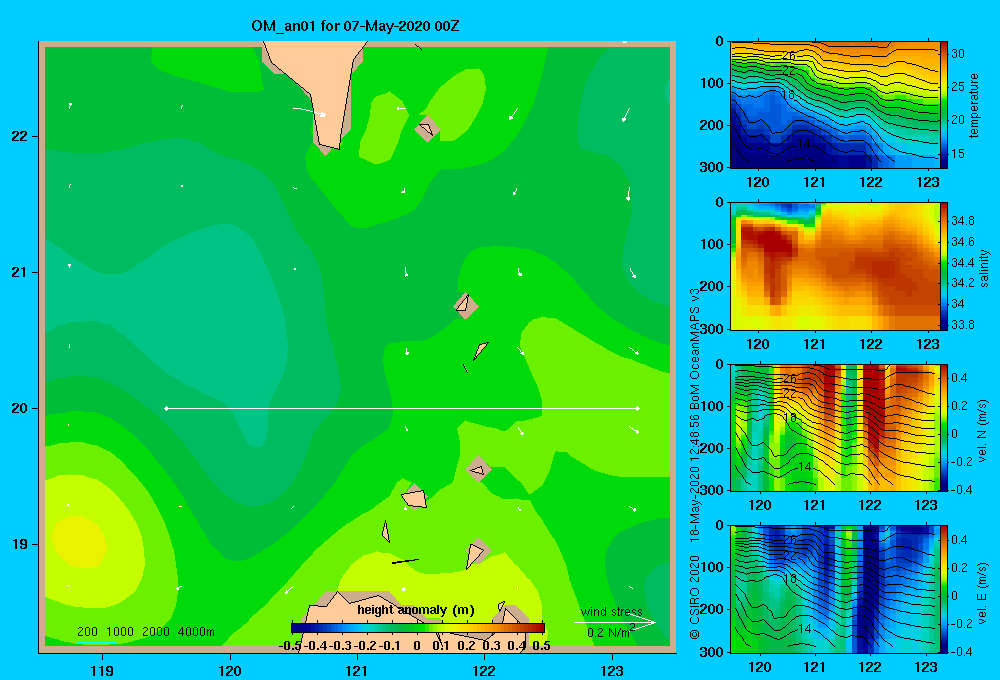Screen dimensions: 1000x680
Task: Open the northward velocity section plot
Action: point(834,427)
